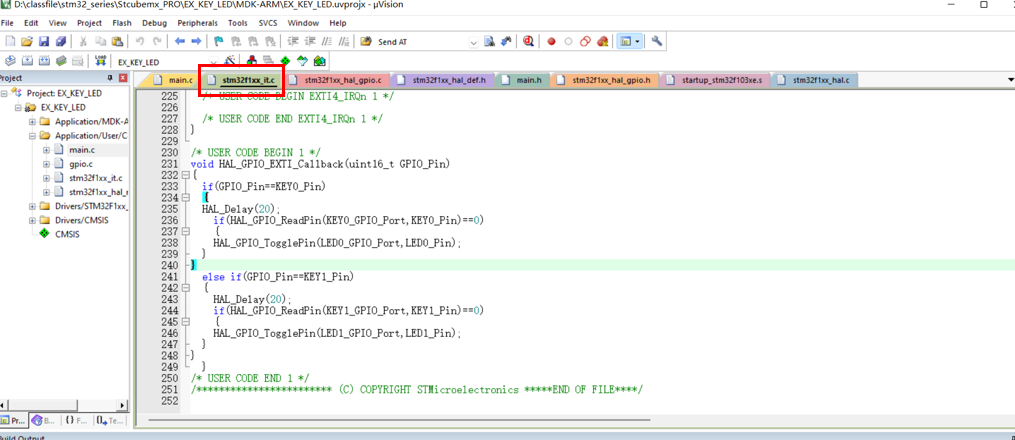Screen dimensions: 1015x440
Task: Start the debug session with the magnifier icon
Action: [528, 41]
